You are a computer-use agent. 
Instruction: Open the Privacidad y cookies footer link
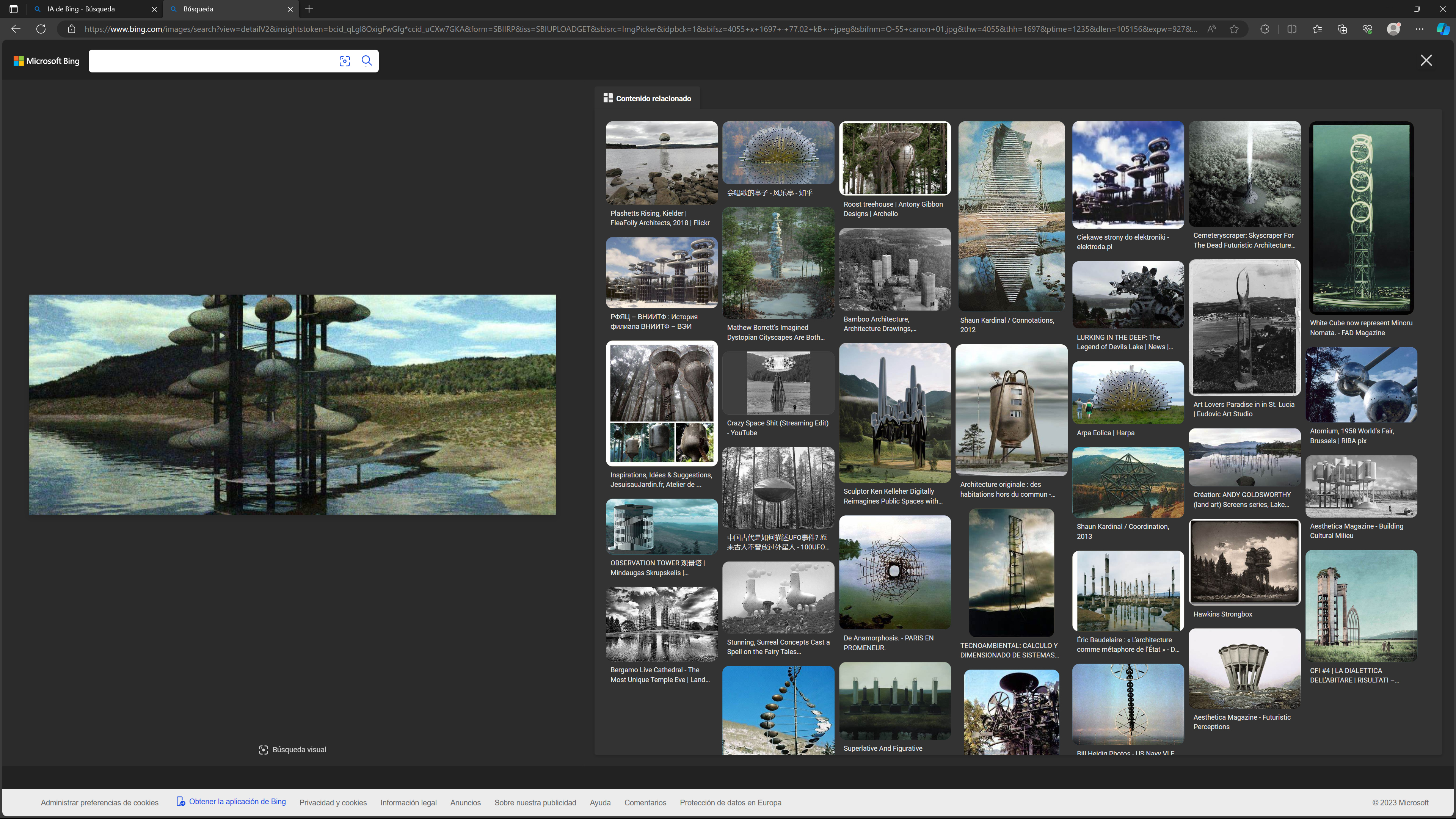click(333, 803)
